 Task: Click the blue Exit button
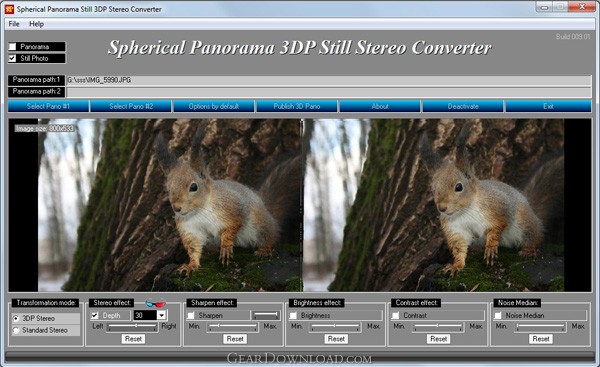548,106
